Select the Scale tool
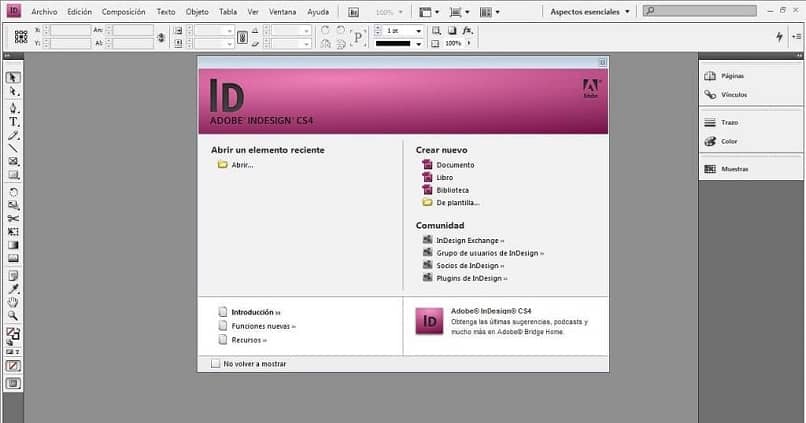 13,206
